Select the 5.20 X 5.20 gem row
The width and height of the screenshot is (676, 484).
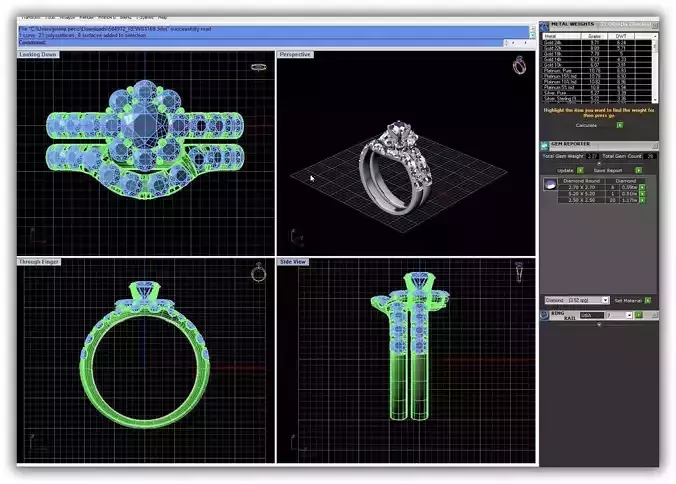coord(598,194)
